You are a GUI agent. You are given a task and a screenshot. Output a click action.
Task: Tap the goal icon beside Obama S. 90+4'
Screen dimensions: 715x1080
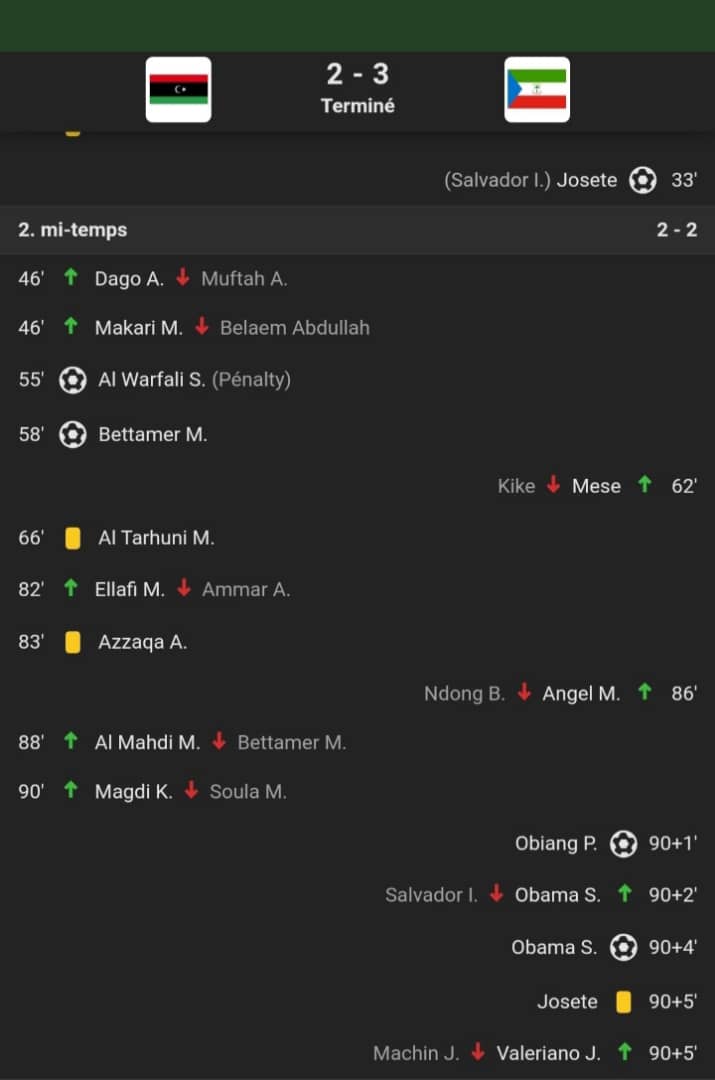(x=623, y=948)
